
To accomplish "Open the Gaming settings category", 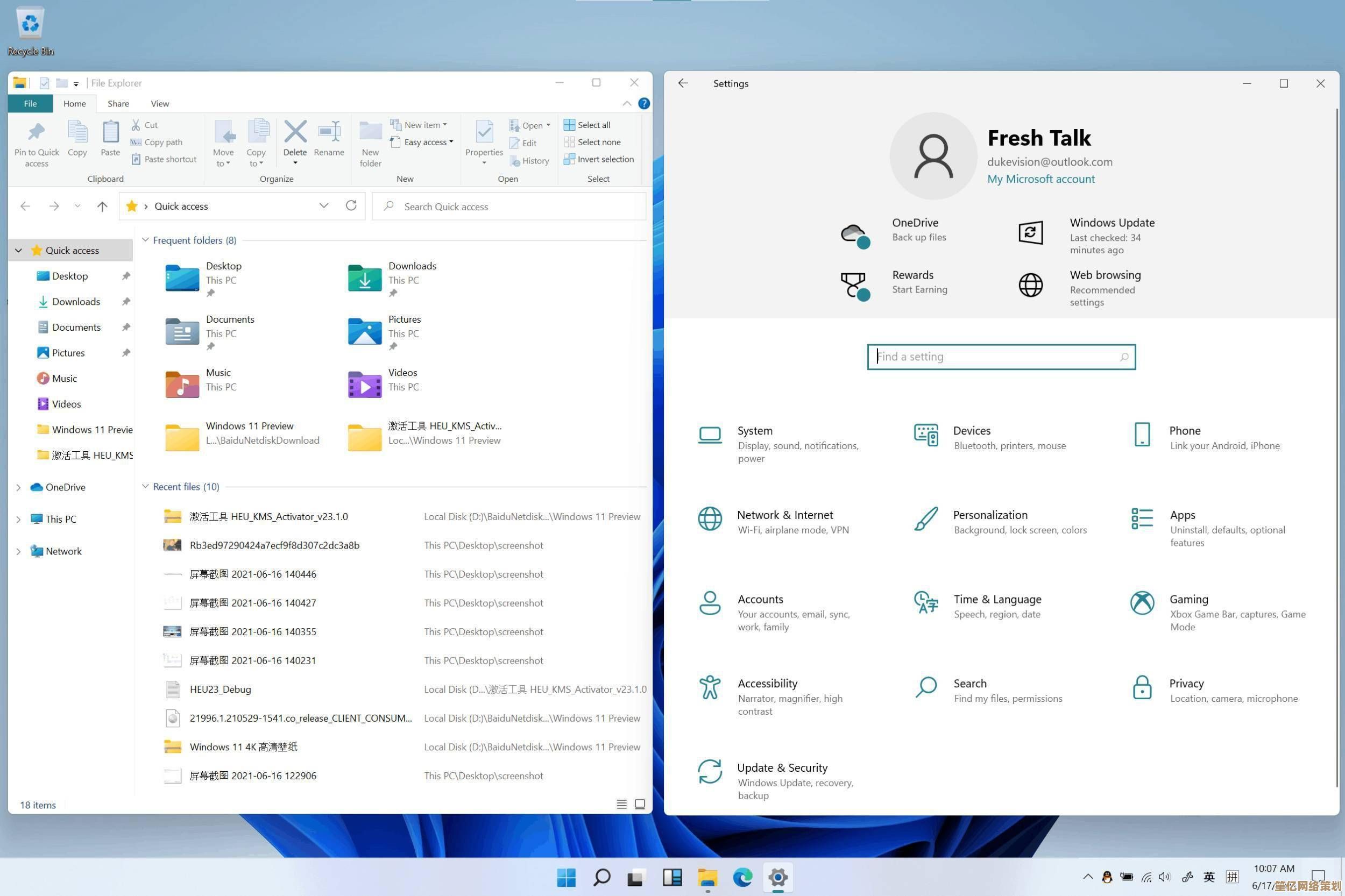I will 1188,599.
